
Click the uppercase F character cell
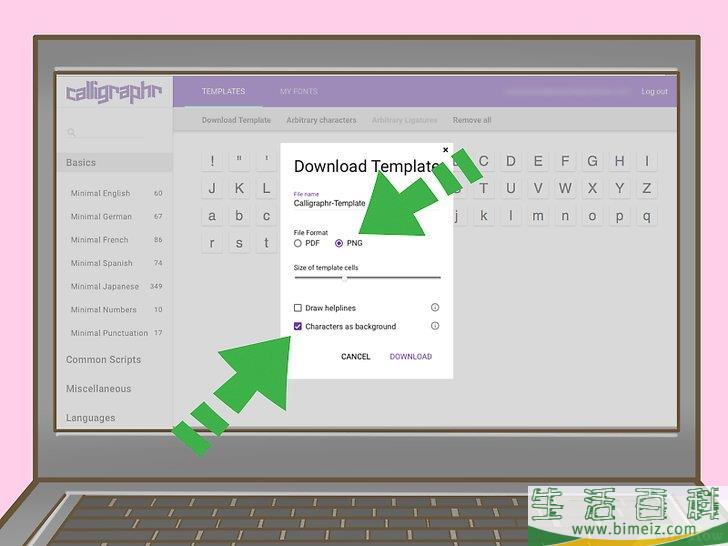pyautogui.click(x=565, y=161)
